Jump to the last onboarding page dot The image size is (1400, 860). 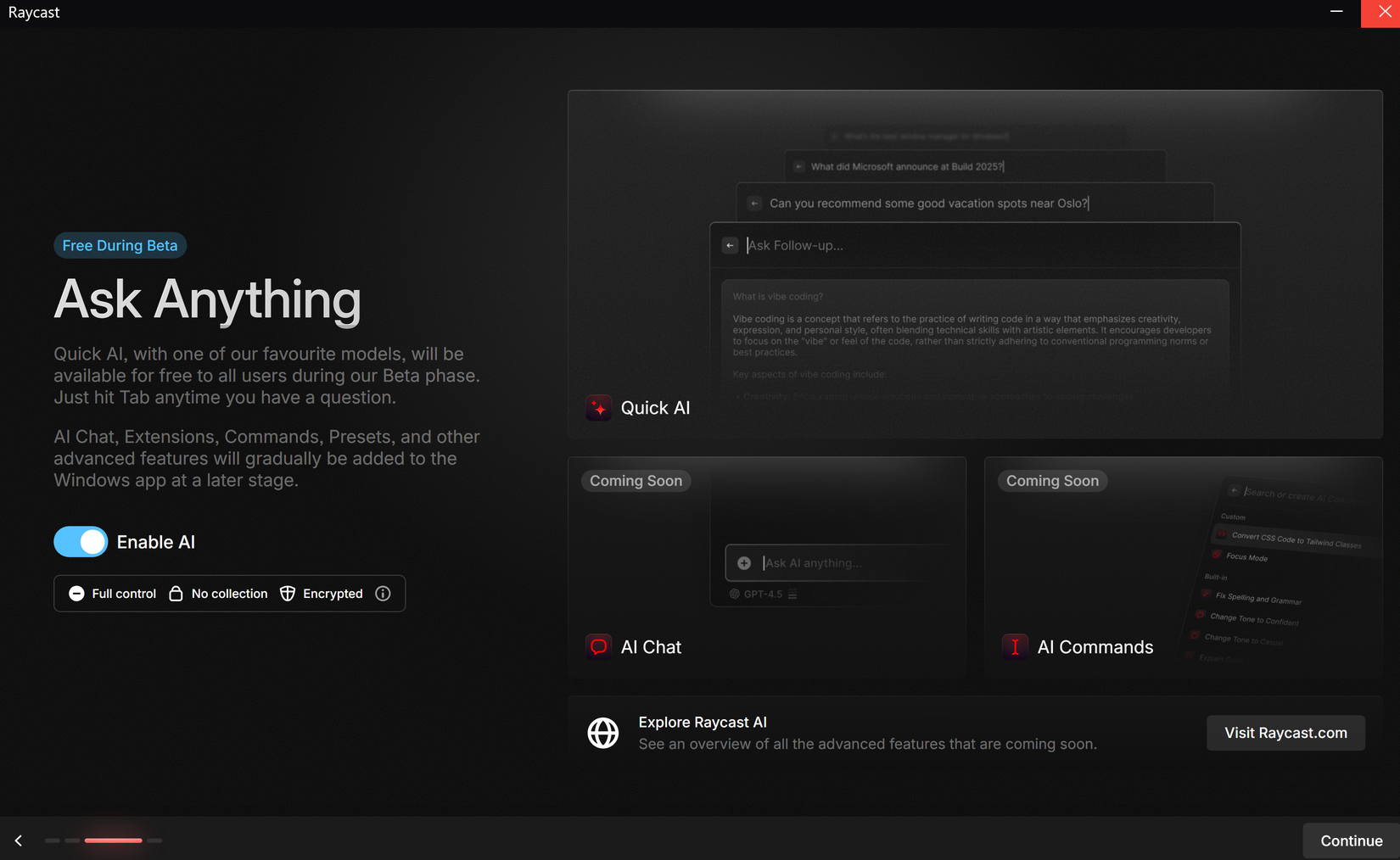154,840
